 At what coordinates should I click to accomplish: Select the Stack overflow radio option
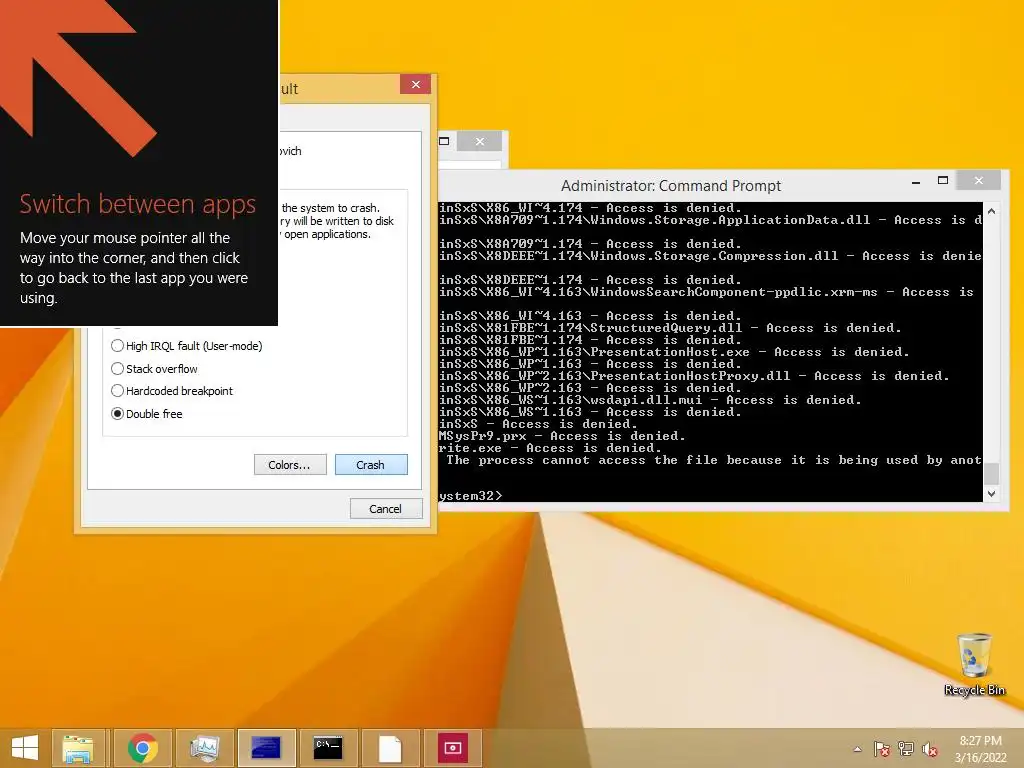point(154,369)
